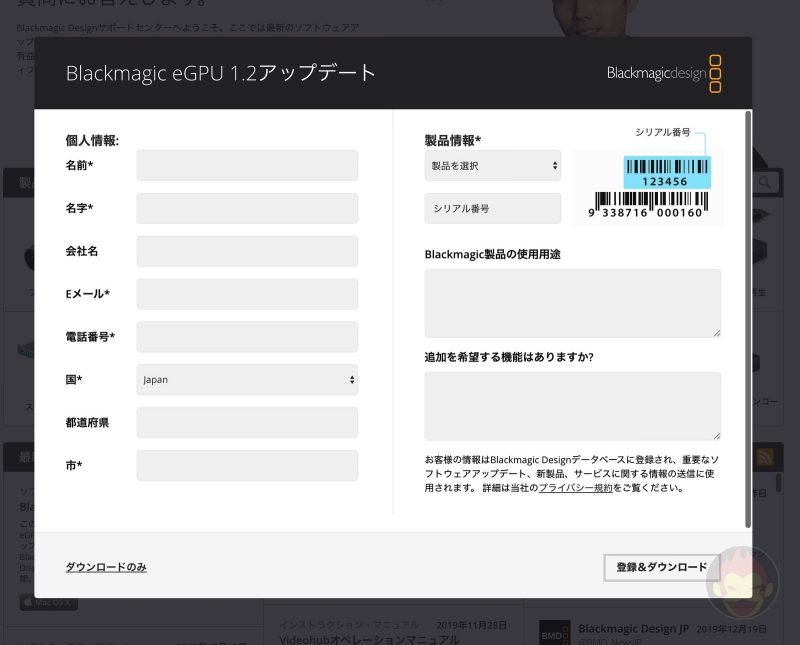Viewport: 800px width, 645px height.
Task: Select the シリアル番号 serial number field
Action: 492,207
